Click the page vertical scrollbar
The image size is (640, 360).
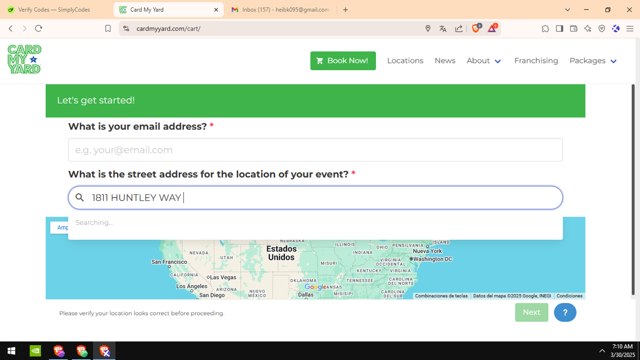coord(633,190)
